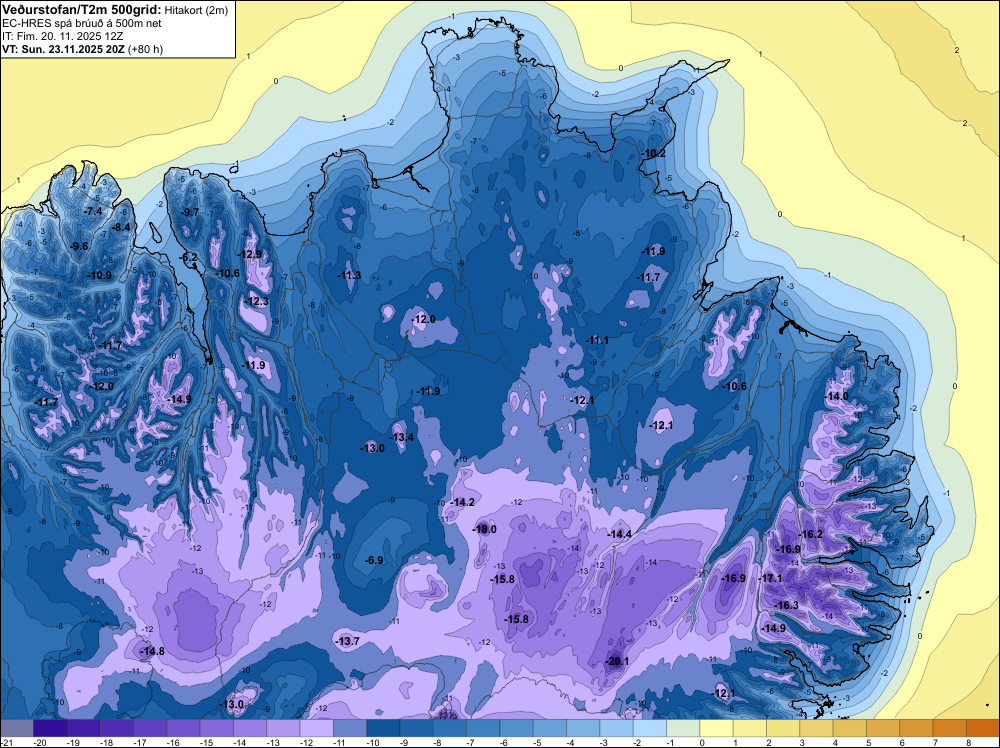The height and width of the screenshot is (748, 1000).
Task: Click the -20 label on the color scale
Action: (41, 742)
